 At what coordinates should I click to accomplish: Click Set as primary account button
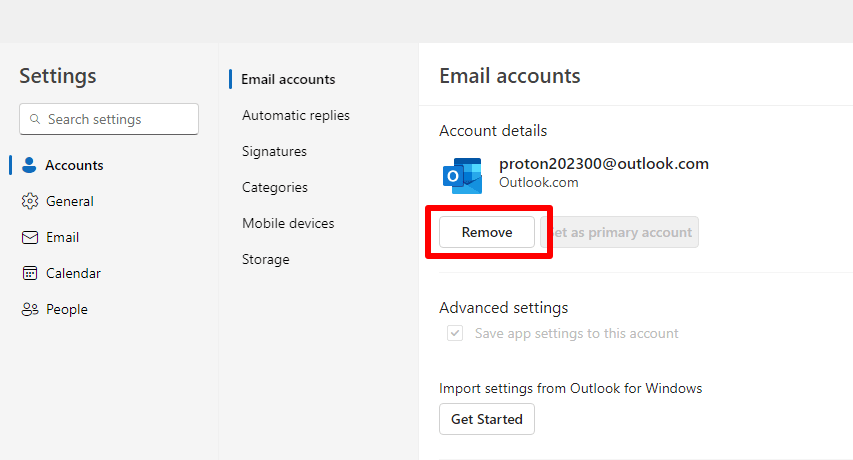[x=620, y=232]
